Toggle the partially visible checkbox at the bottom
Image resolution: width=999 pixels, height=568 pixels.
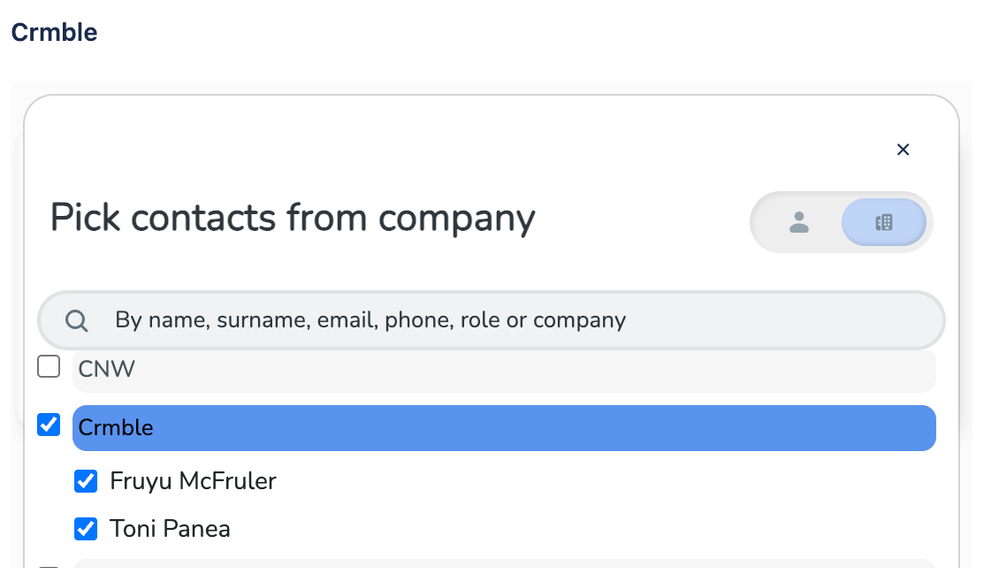[x=49, y=566]
